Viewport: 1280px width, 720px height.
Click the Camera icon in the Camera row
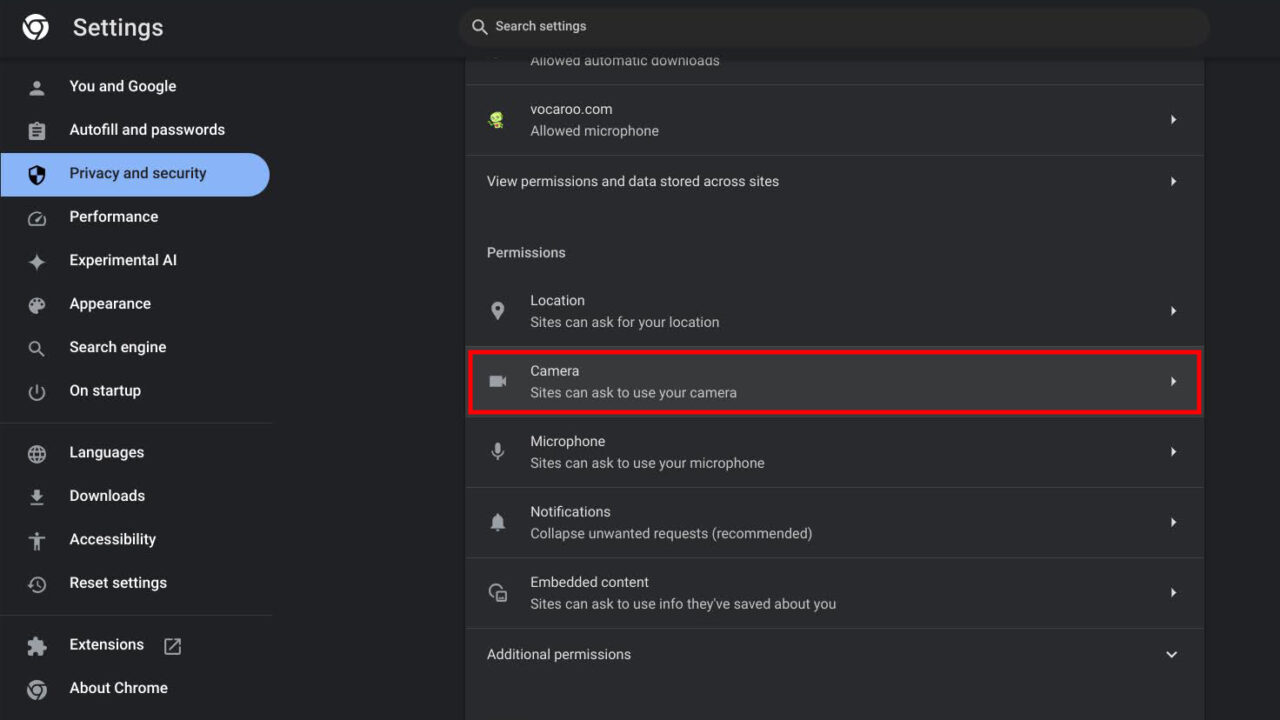click(498, 381)
